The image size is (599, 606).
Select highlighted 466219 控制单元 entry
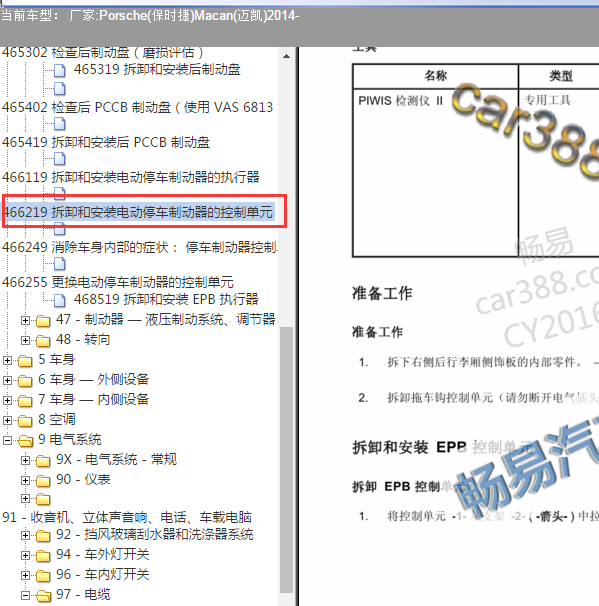click(x=138, y=212)
